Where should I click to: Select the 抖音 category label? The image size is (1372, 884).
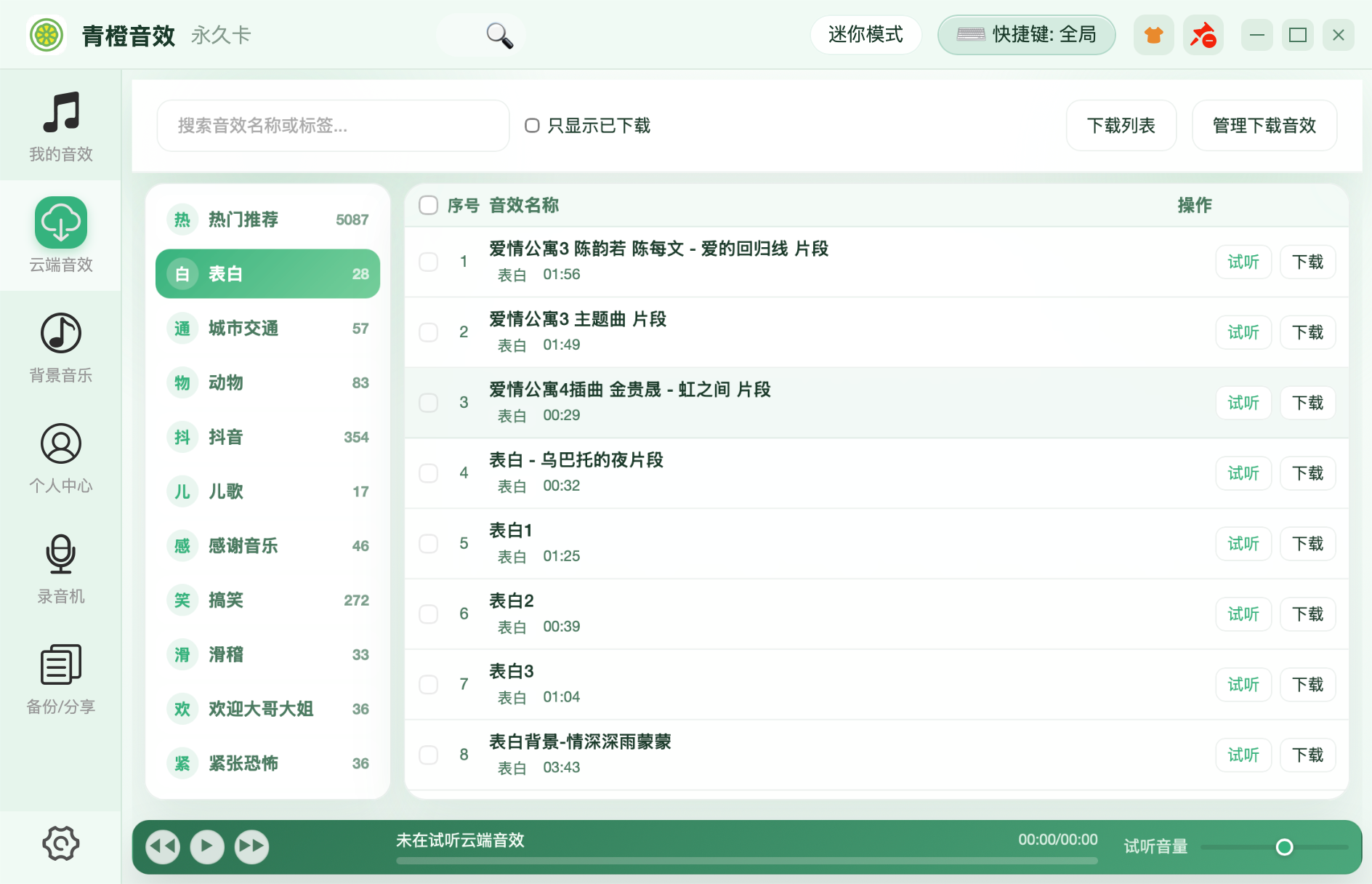click(226, 437)
